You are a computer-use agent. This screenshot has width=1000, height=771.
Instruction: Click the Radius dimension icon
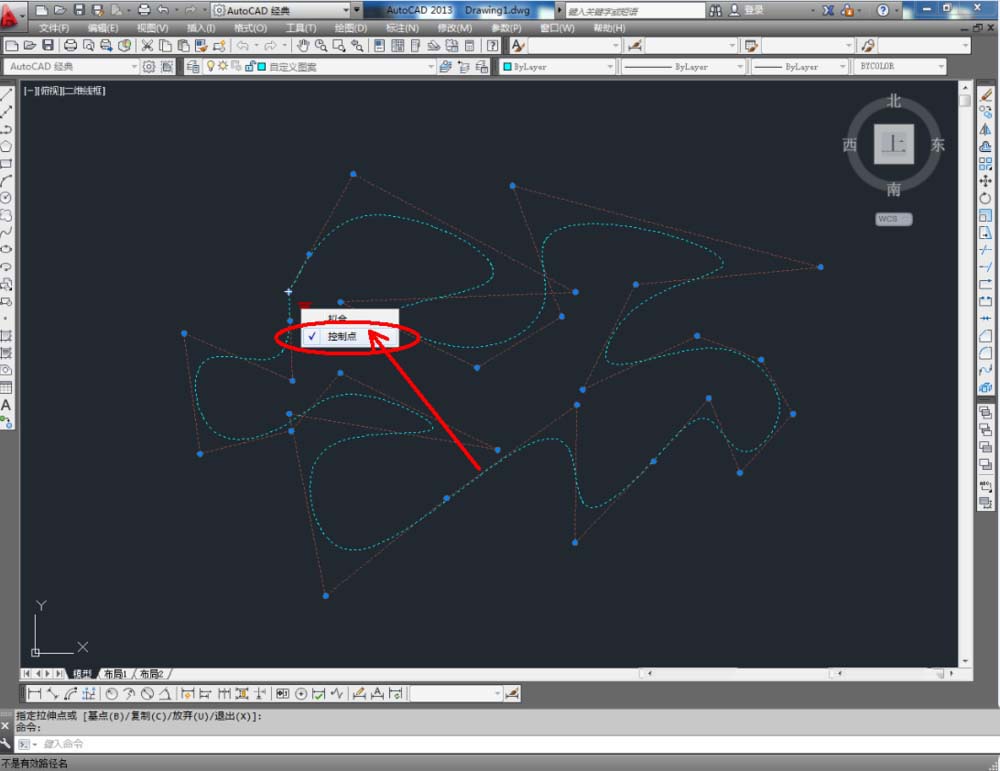(x=112, y=694)
